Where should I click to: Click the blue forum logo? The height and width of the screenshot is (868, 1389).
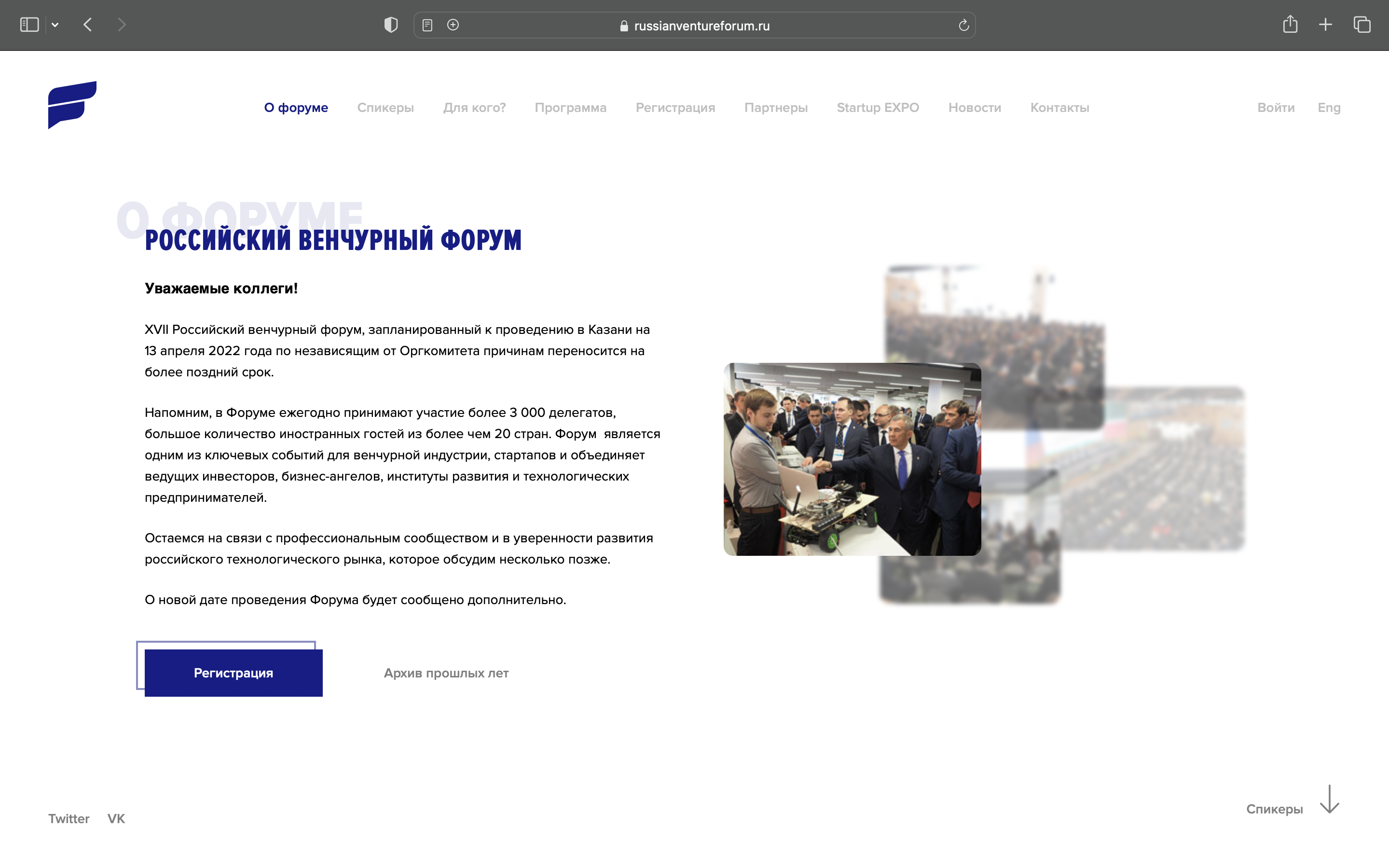coord(72,105)
